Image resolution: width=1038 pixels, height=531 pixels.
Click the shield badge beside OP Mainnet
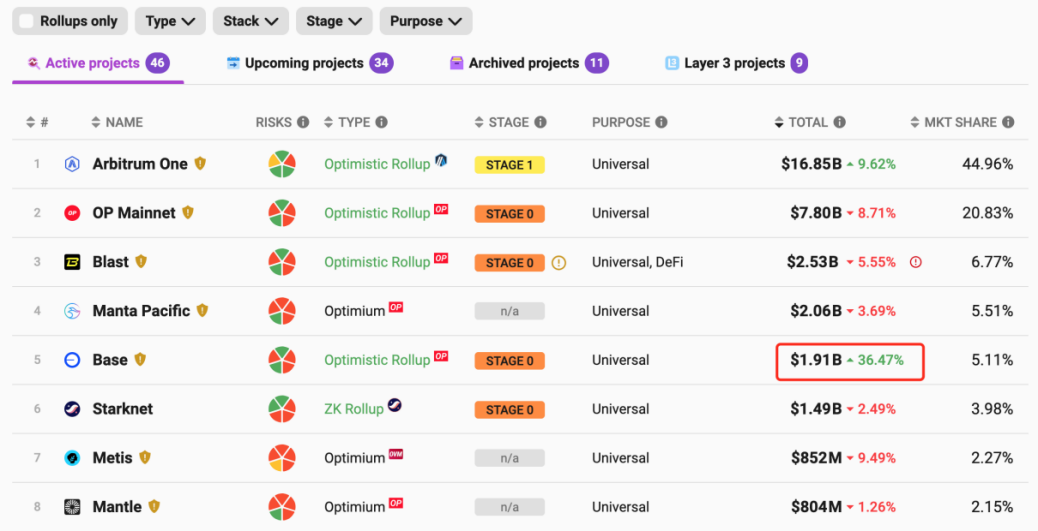coord(188,213)
